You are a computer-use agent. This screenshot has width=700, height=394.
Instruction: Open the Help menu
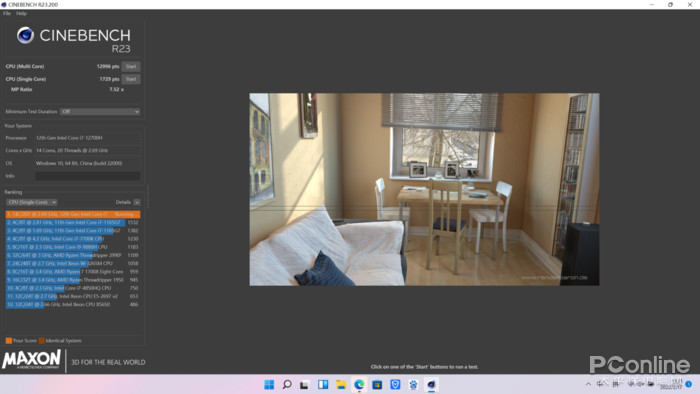(21, 13)
